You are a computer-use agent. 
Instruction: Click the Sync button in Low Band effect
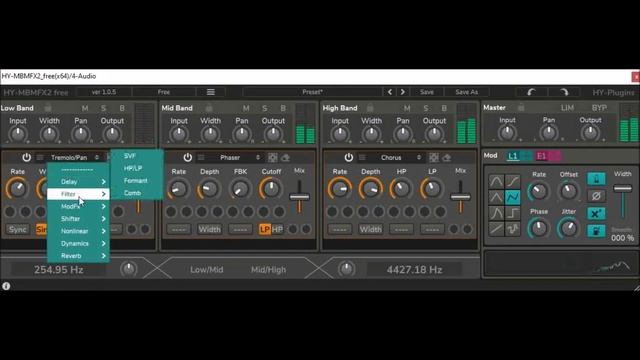pyautogui.click(x=18, y=229)
